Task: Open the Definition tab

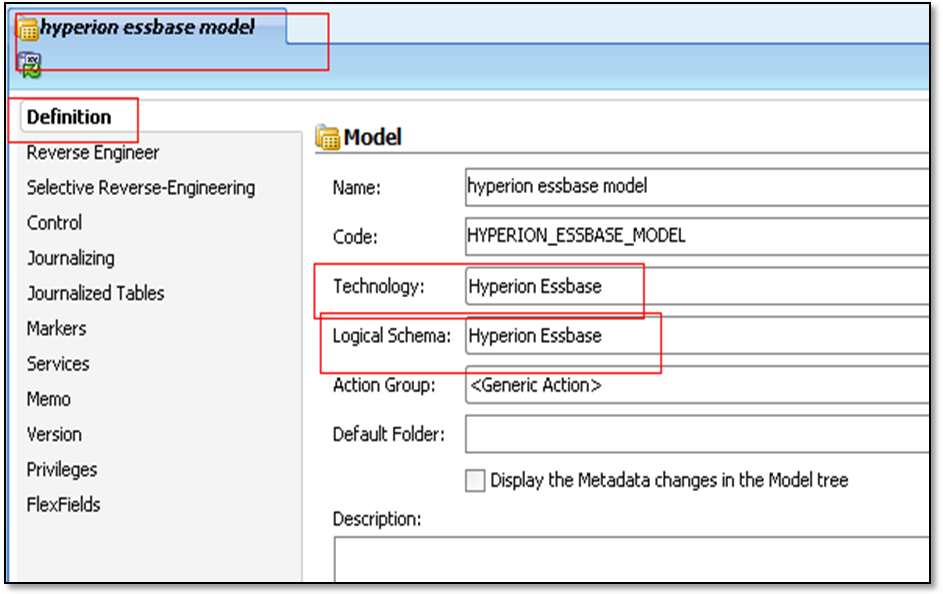Action: (x=69, y=117)
